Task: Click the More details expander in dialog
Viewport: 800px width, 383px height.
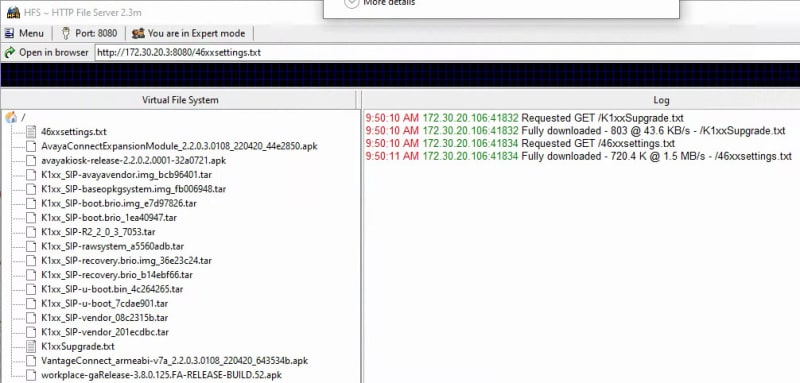Action: (x=380, y=3)
